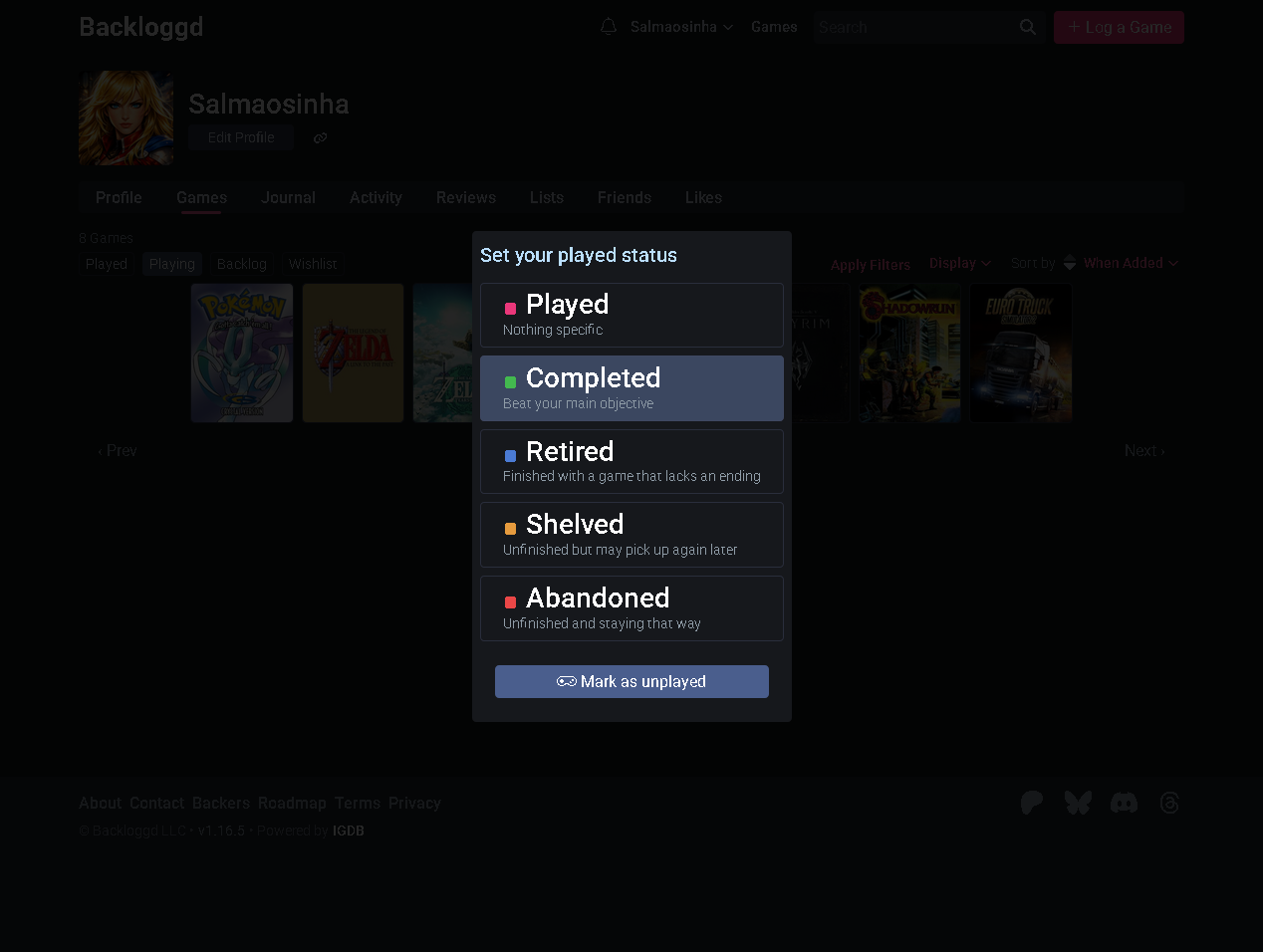Open the Discord footer icon
Viewport: 1263px width, 952px height.
coord(1124,803)
